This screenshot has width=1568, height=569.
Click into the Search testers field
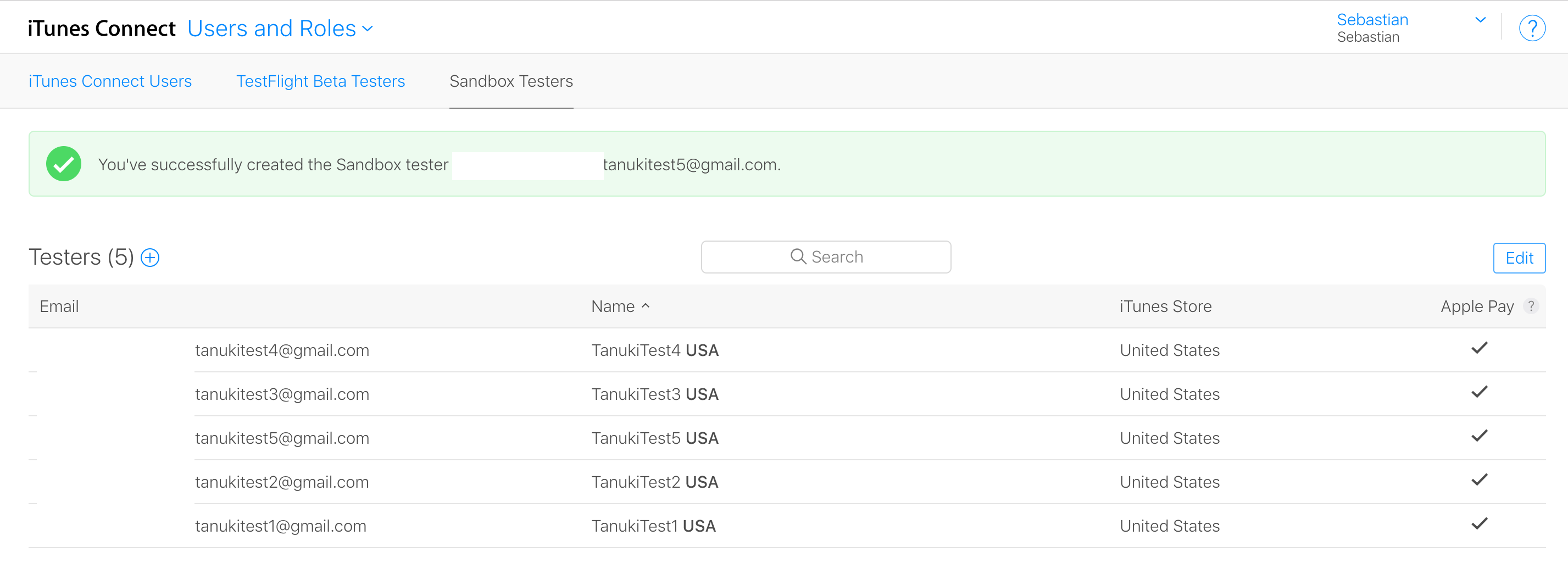[x=825, y=257]
